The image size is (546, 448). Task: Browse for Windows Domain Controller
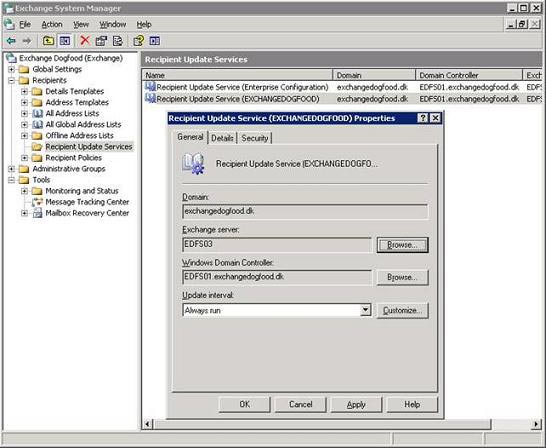point(403,277)
